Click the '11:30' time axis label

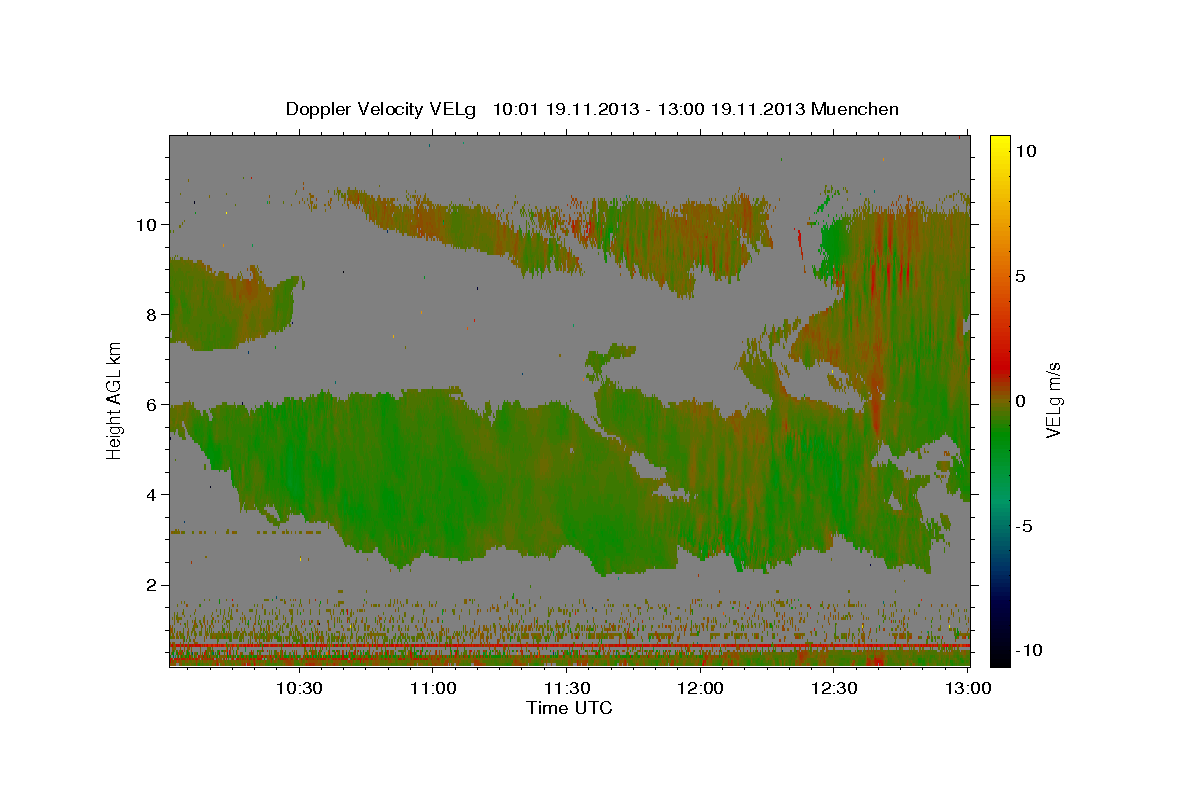pyautogui.click(x=567, y=688)
